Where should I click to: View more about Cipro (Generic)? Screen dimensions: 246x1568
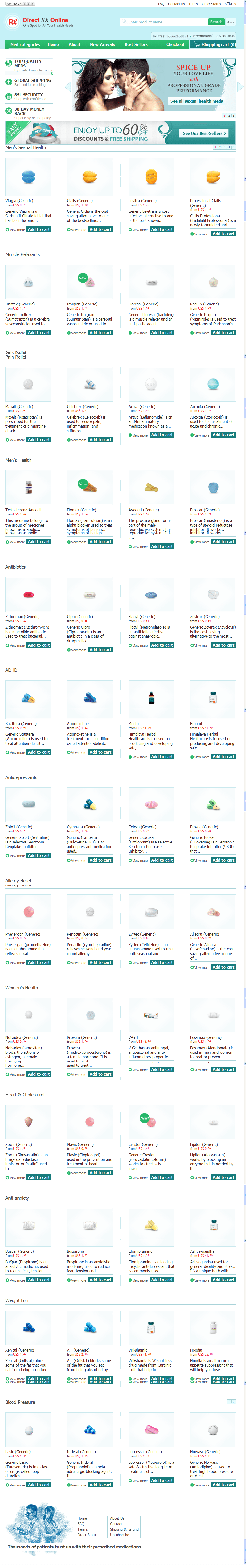[77, 650]
